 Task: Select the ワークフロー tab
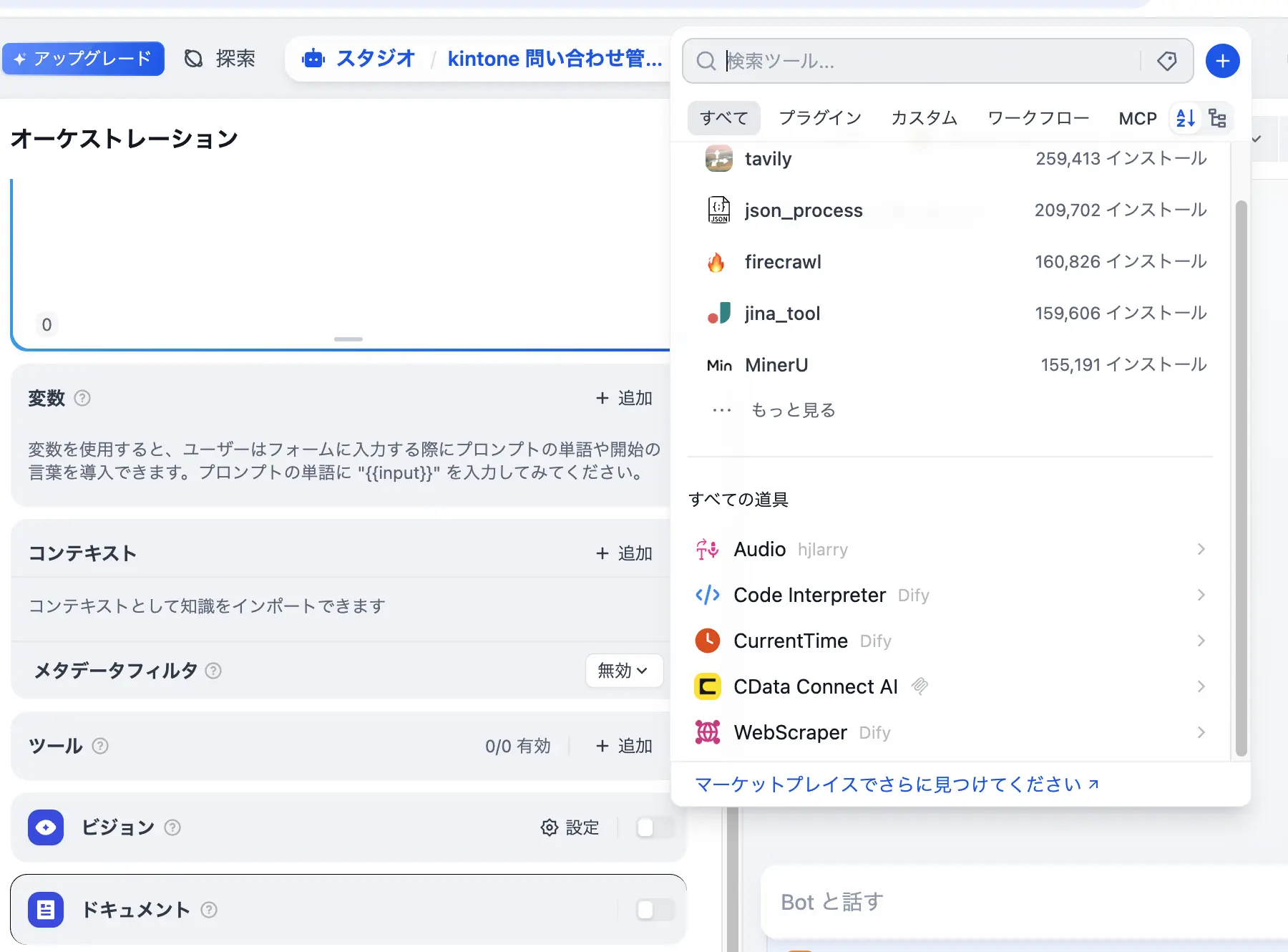click(x=1038, y=118)
